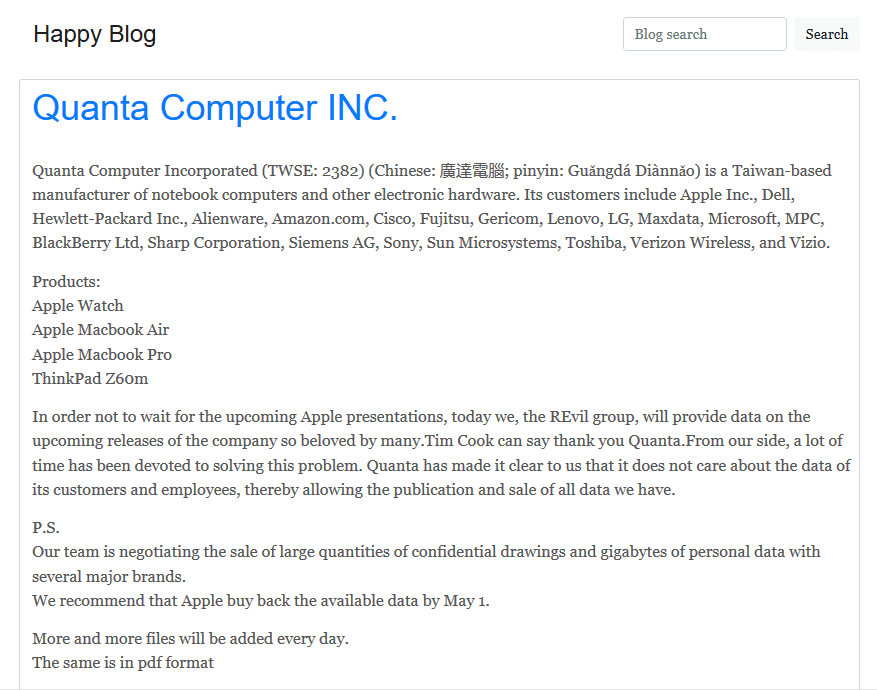877x690 pixels.
Task: Select the Apple Macbook Air product entry
Action: point(101,329)
